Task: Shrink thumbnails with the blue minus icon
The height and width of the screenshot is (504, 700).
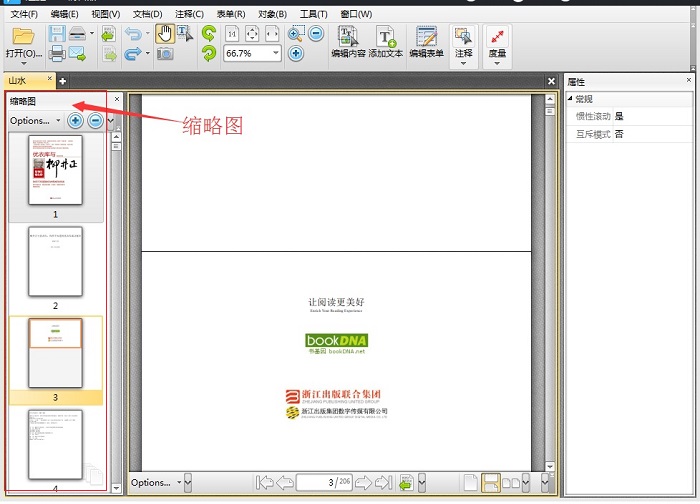Action: [95, 121]
